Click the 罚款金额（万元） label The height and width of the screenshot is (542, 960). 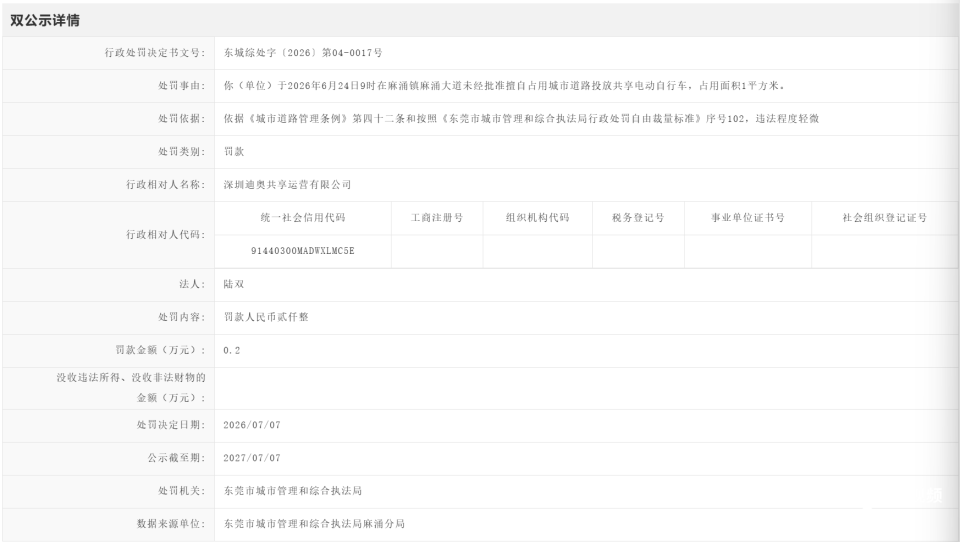(160, 350)
